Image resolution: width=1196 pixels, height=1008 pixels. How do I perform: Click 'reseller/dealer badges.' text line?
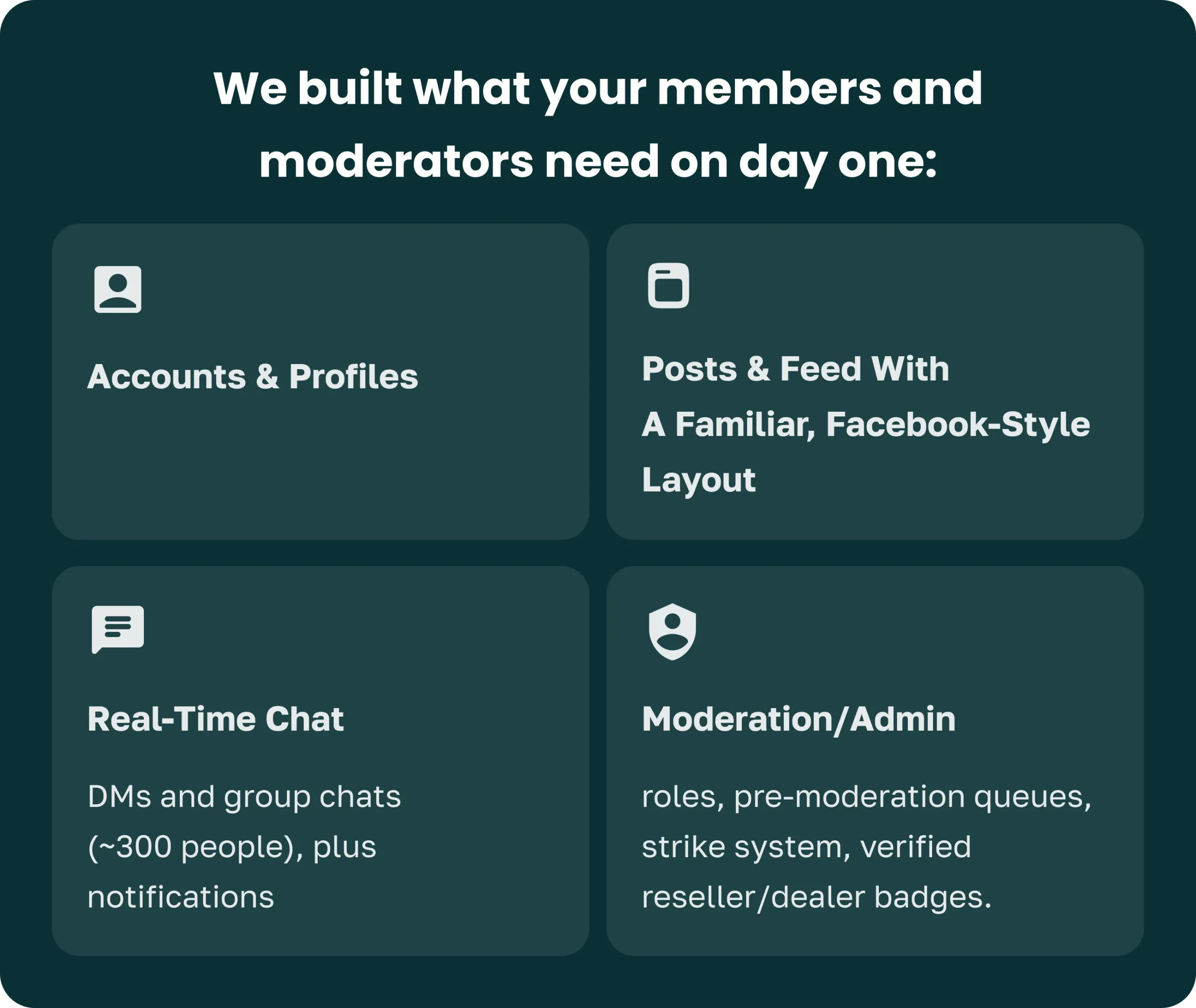click(x=817, y=897)
